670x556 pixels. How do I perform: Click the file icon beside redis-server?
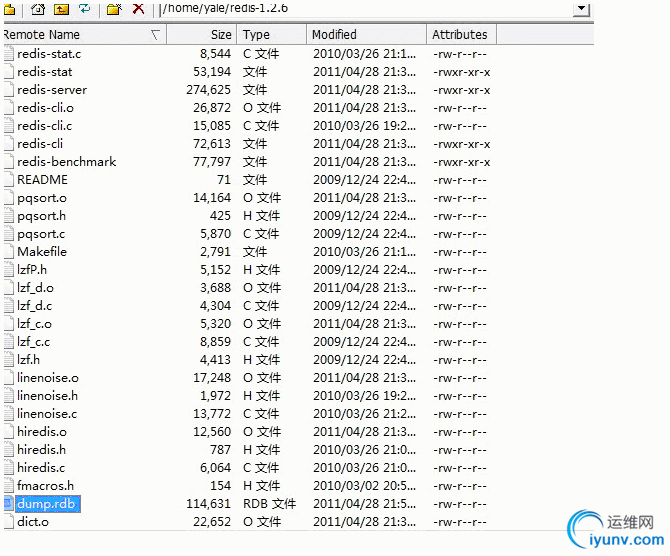(x=9, y=90)
